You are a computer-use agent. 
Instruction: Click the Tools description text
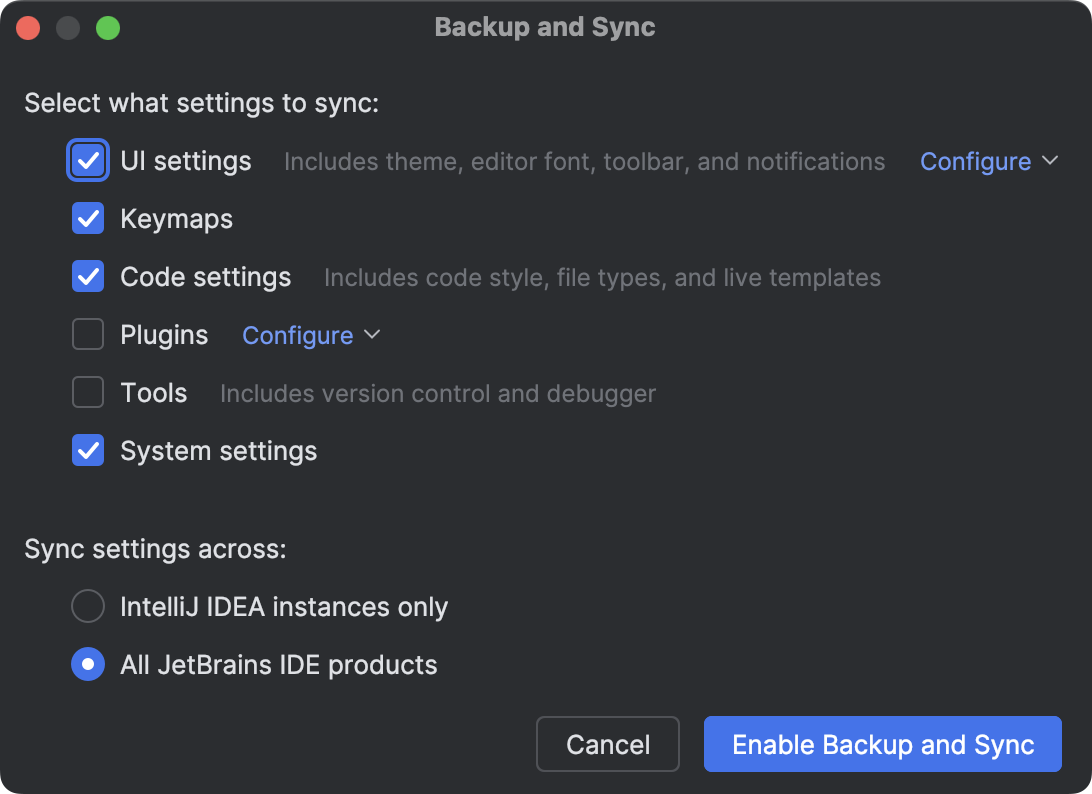tap(438, 393)
